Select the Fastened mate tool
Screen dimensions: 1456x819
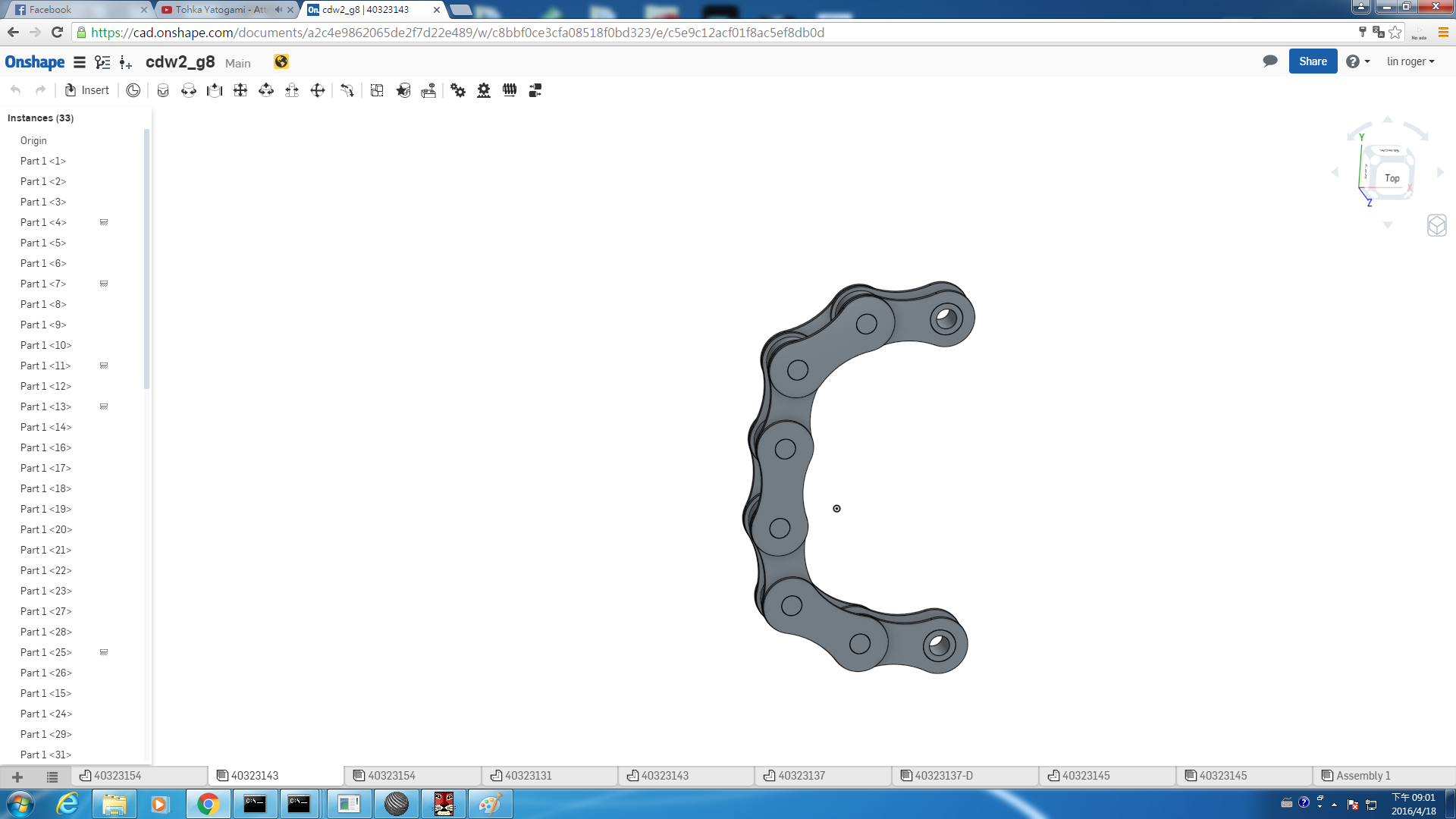point(163,90)
